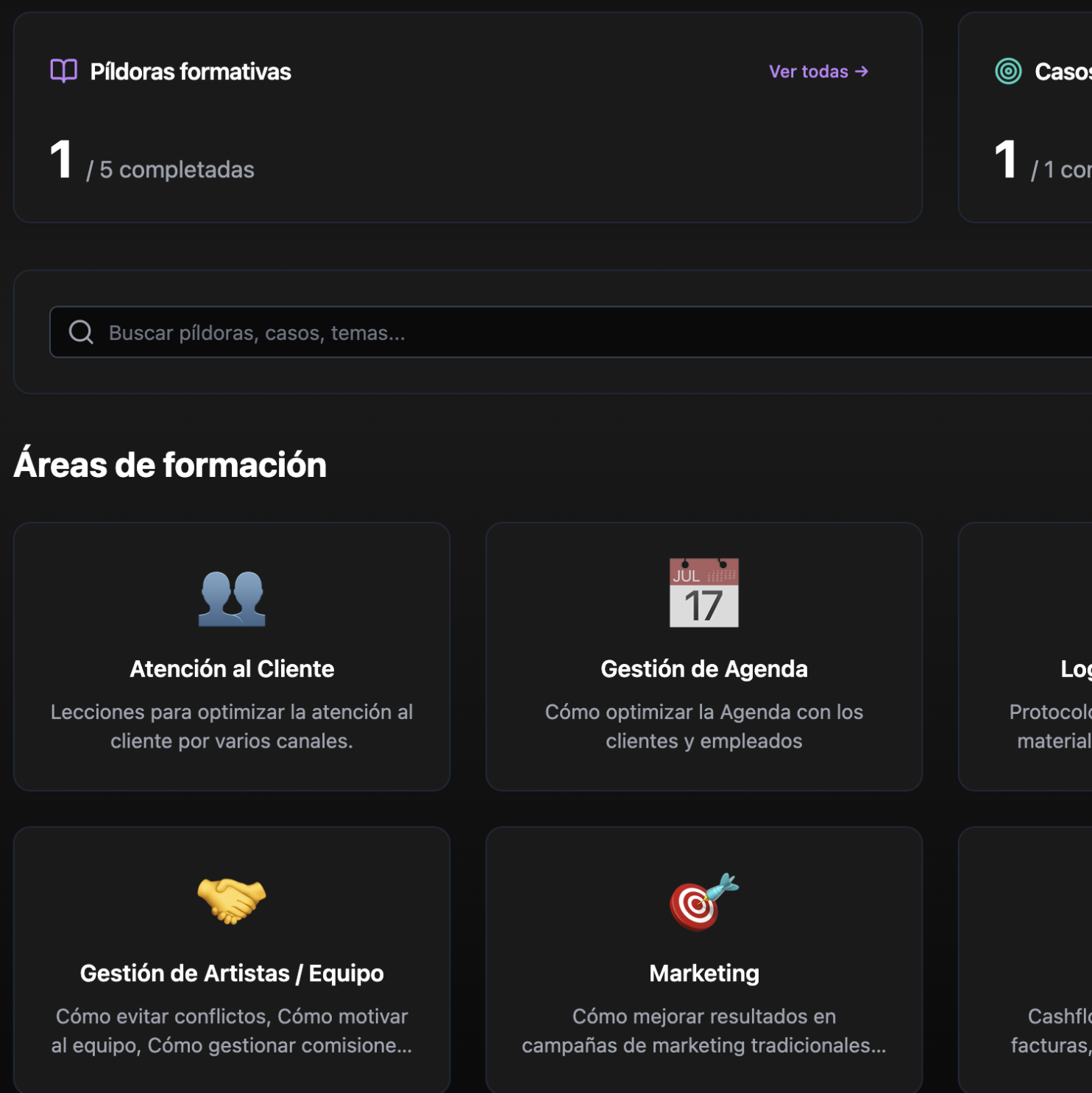Click the July 17 calendar icon
Image resolution: width=1092 pixels, height=1093 pixels.
703,593
